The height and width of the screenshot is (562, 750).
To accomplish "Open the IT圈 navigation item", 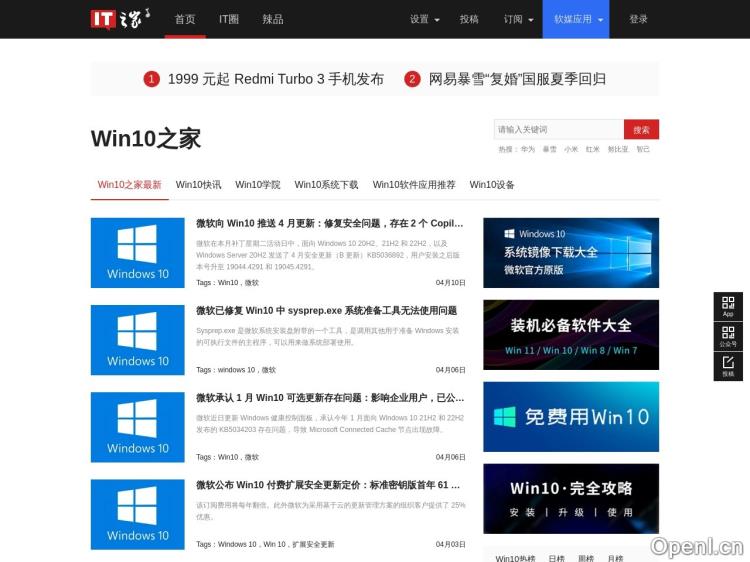I will [x=229, y=19].
